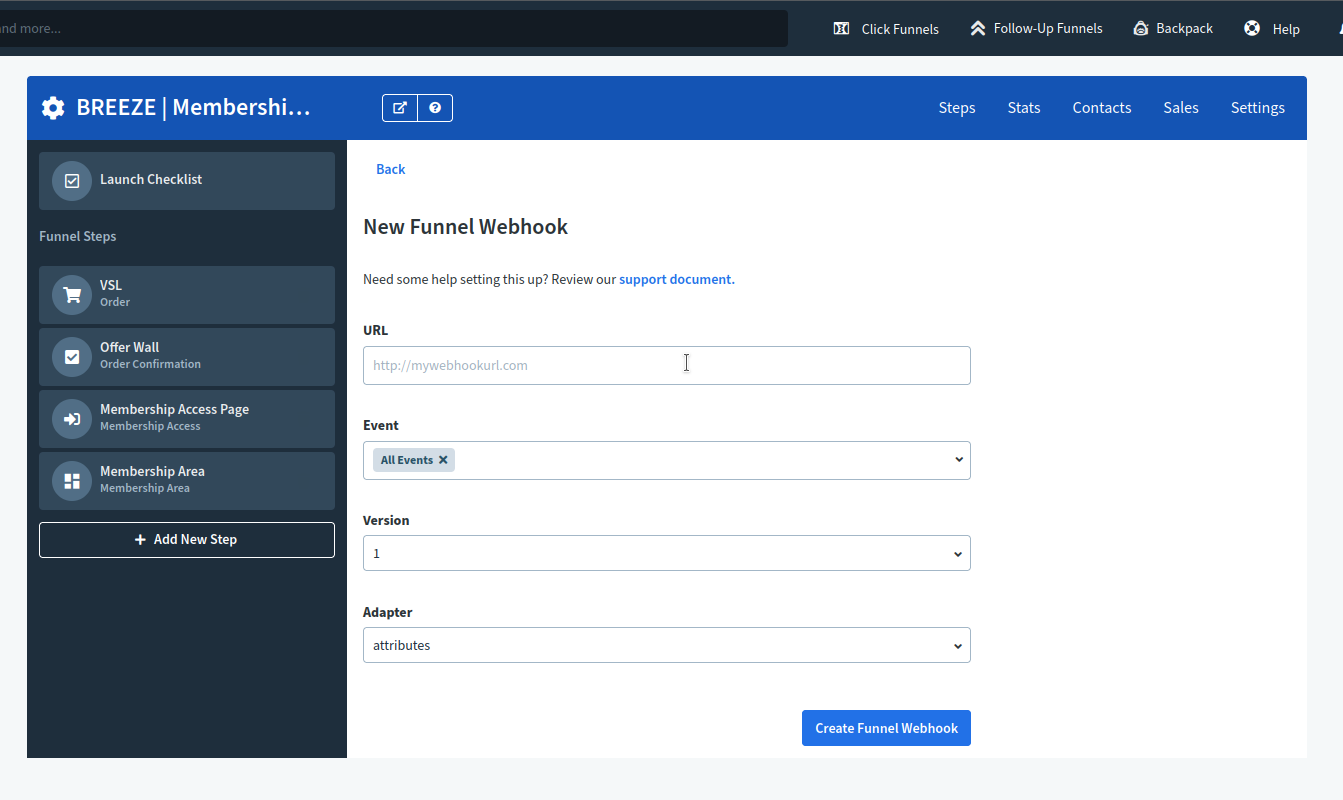Screen dimensions: 1343x800
Task: Open the Settings tab
Action: pyautogui.click(x=1258, y=108)
